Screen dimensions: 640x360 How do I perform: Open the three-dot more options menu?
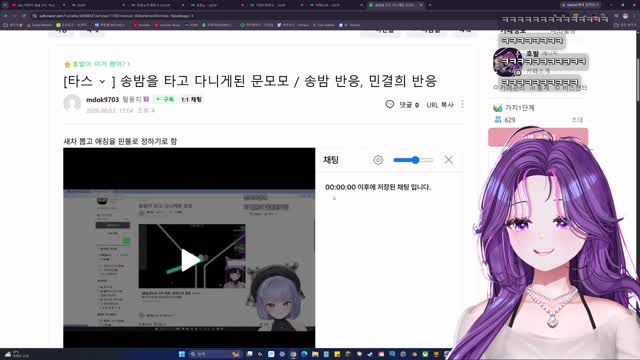pyautogui.click(x=462, y=104)
